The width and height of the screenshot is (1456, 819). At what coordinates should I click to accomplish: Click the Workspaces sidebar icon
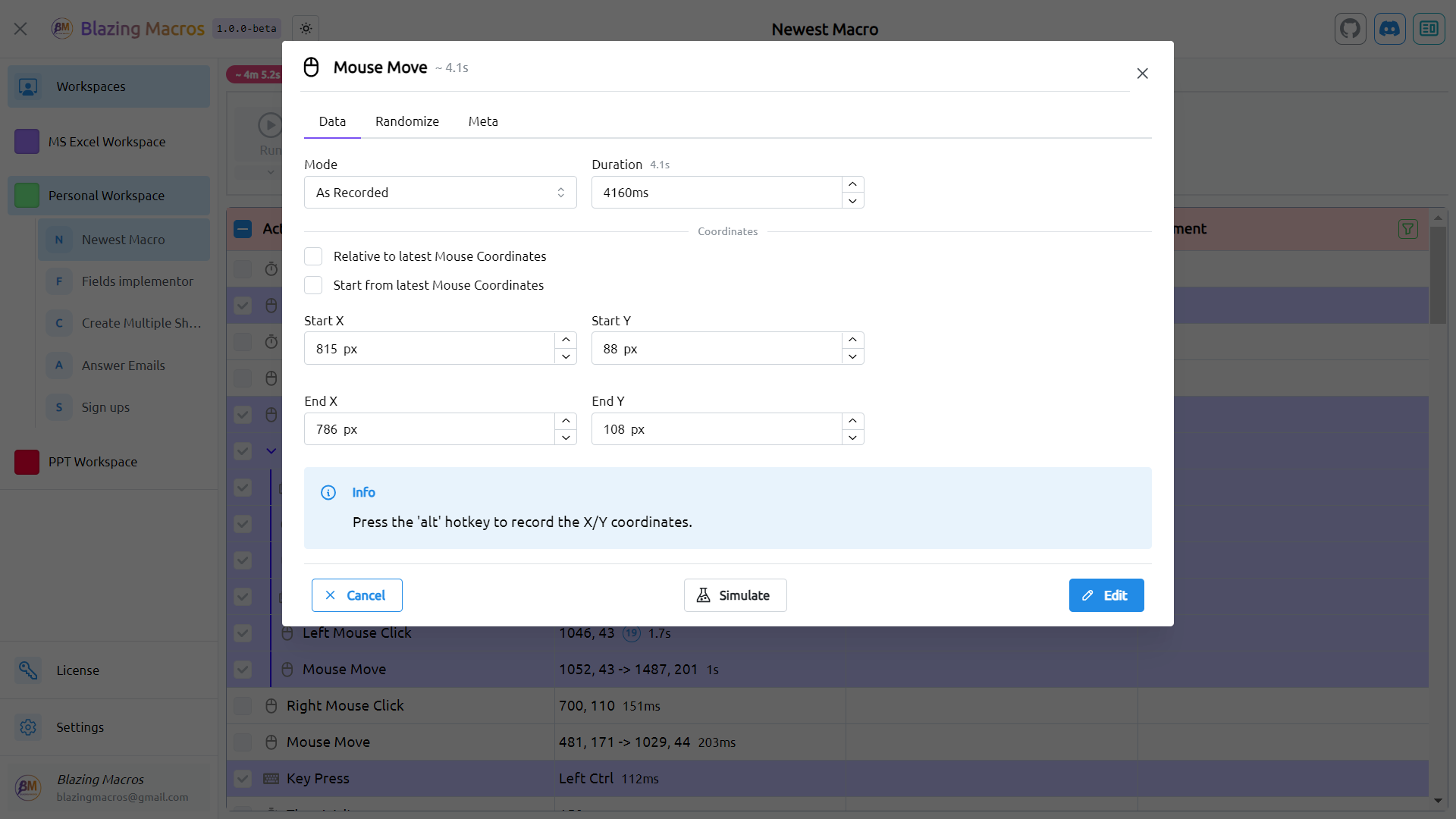point(28,86)
